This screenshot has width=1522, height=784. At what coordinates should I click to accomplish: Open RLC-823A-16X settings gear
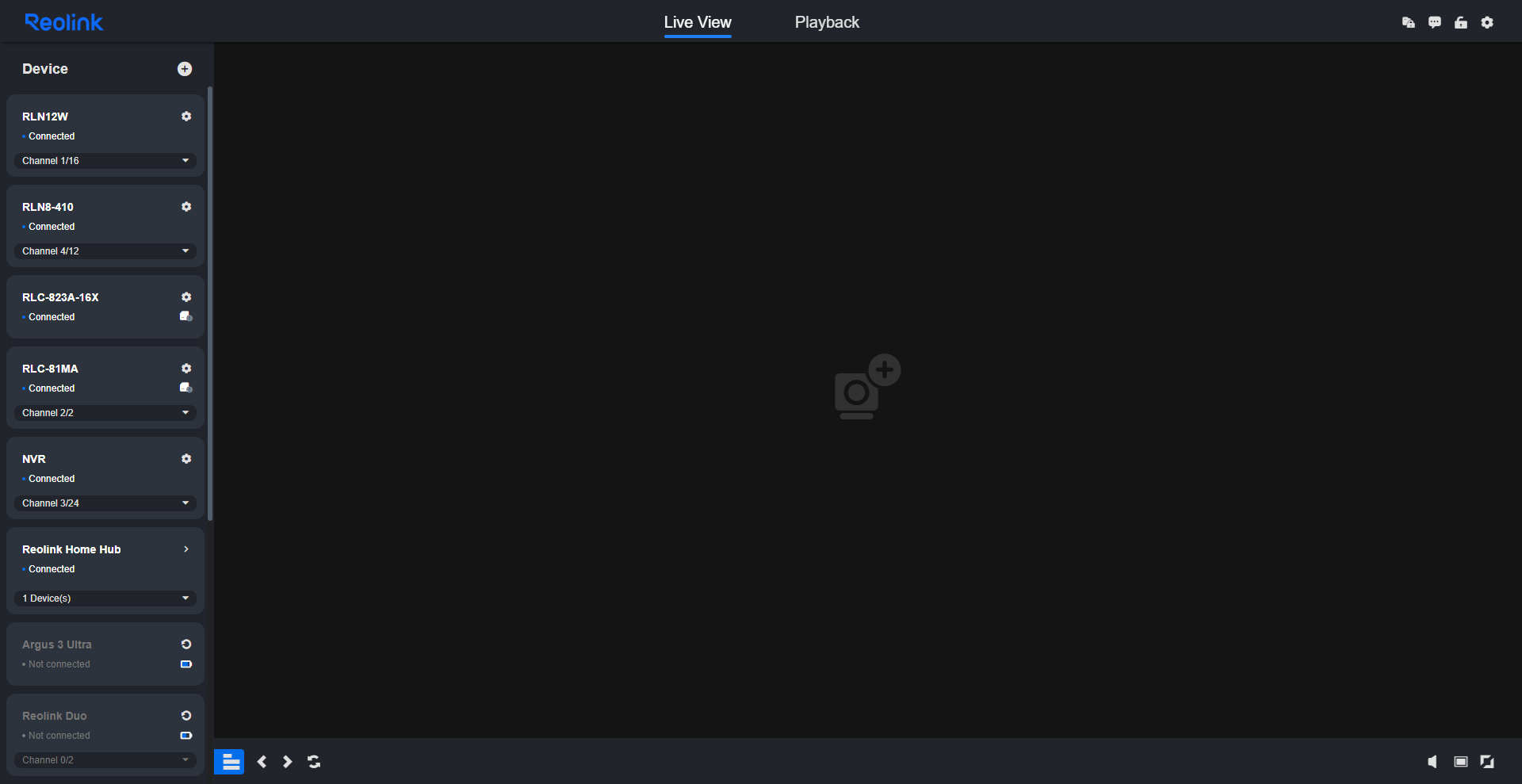tap(186, 297)
